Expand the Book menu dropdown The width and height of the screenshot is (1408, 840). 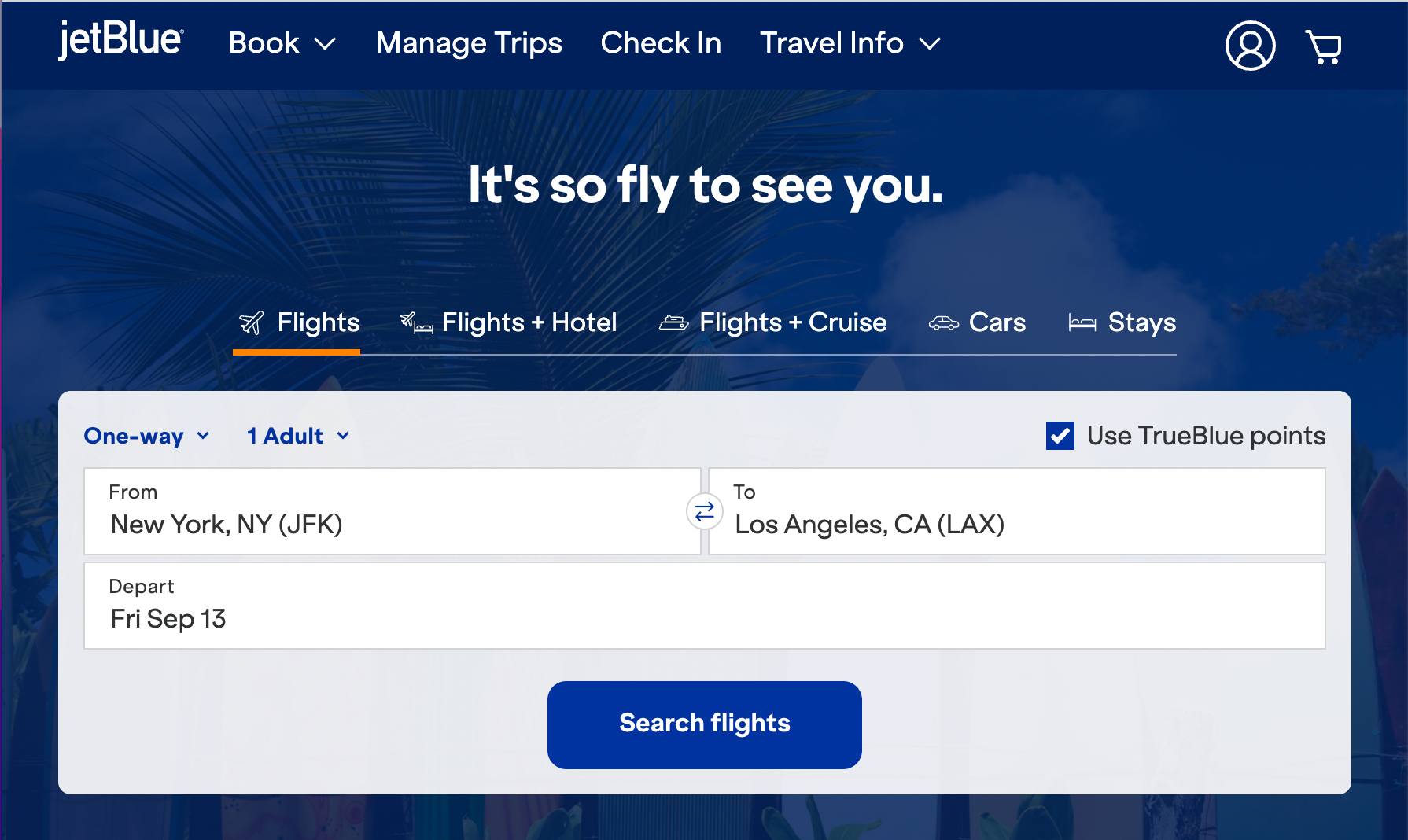tap(282, 43)
